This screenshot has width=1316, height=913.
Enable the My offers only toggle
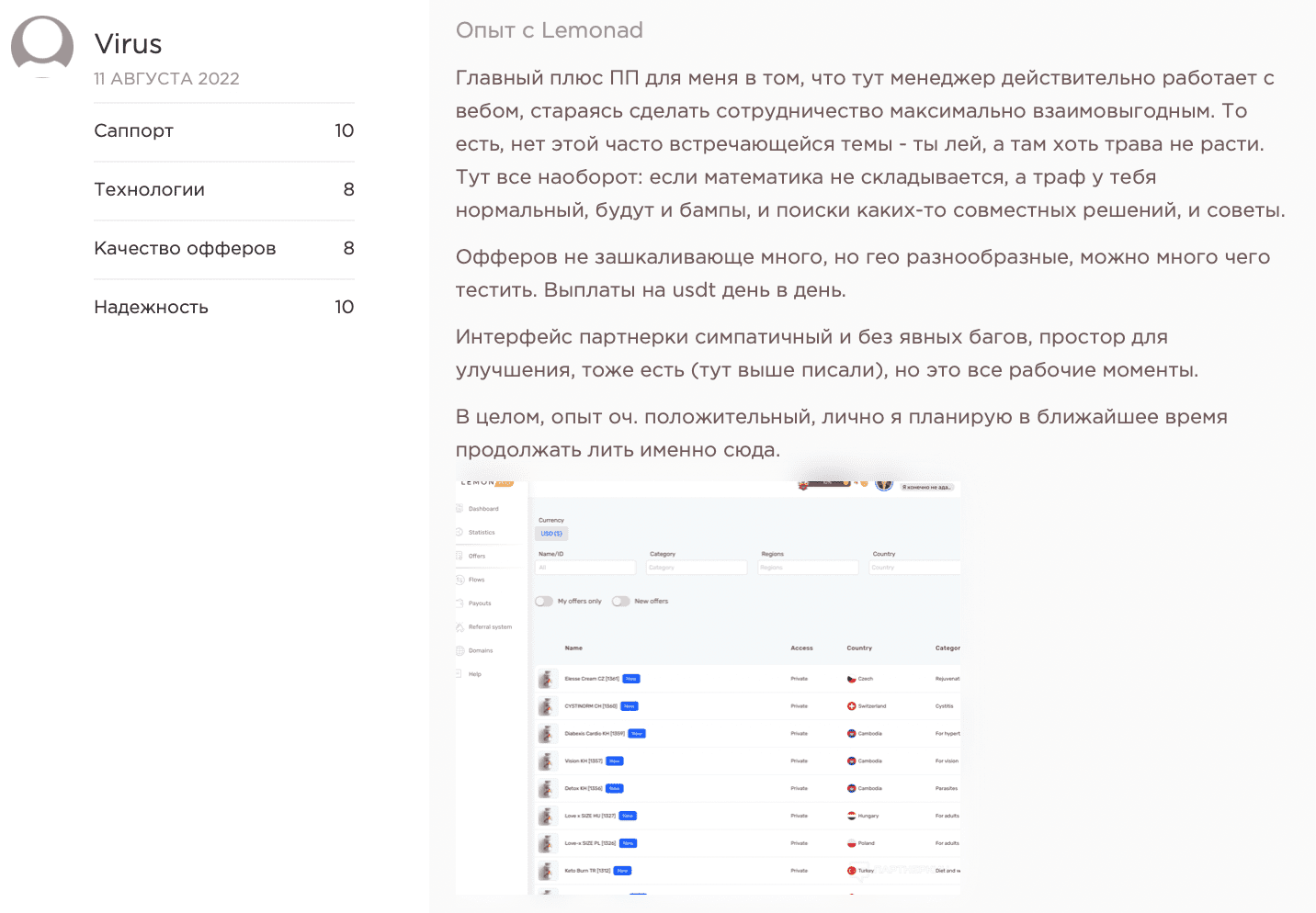tap(544, 602)
